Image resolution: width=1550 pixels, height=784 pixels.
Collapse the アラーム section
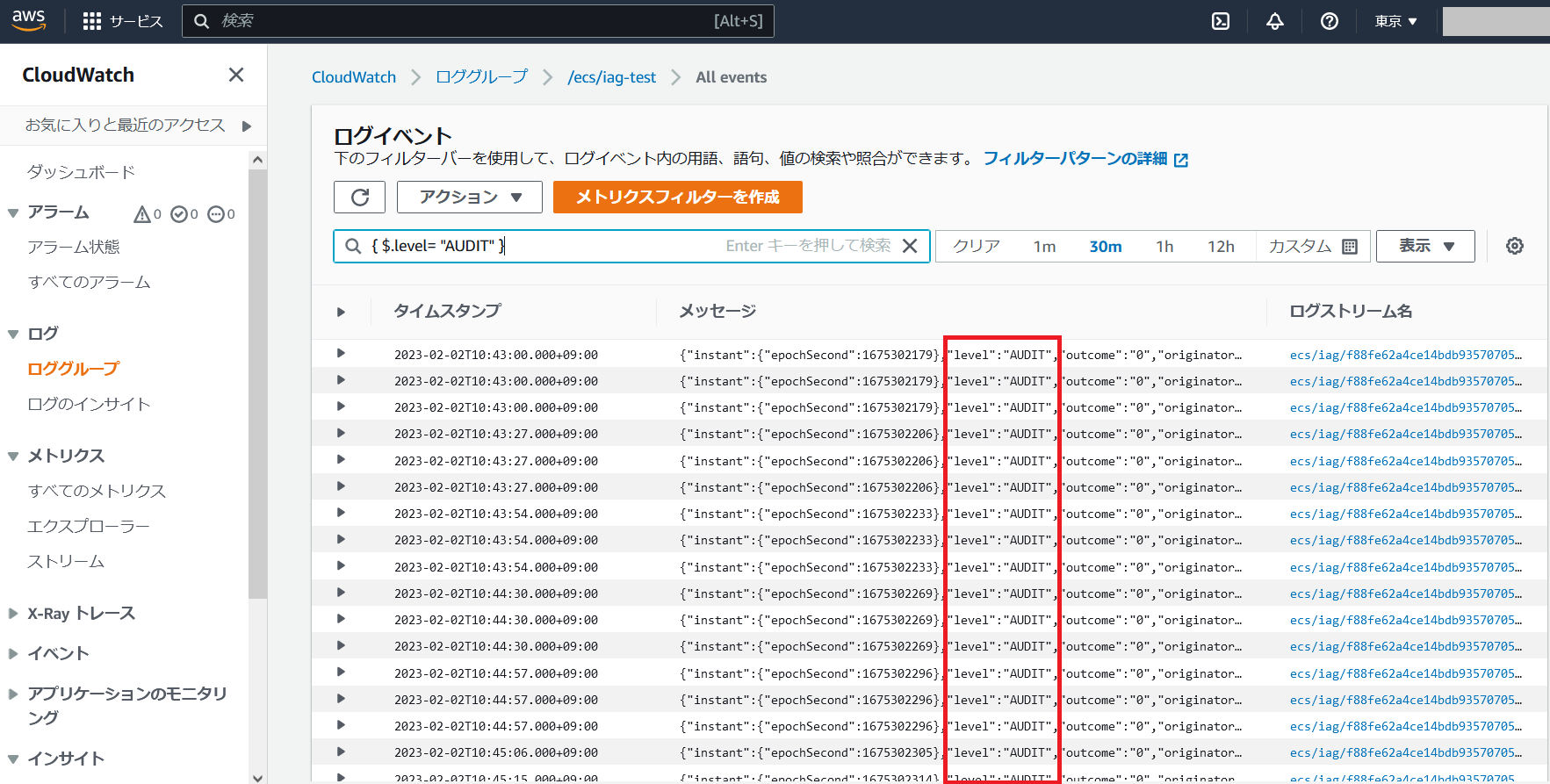tap(13, 212)
